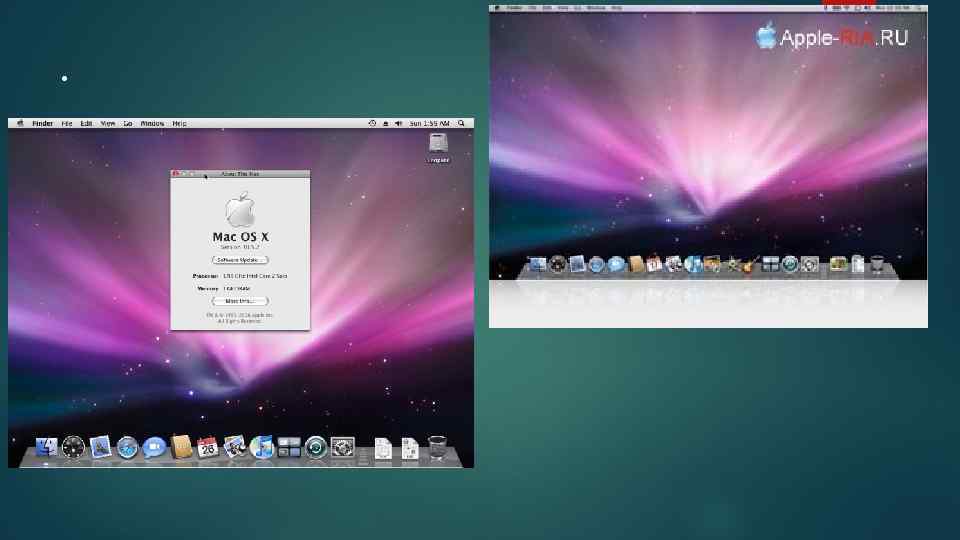
Task: Open the View menu
Action: (108, 123)
